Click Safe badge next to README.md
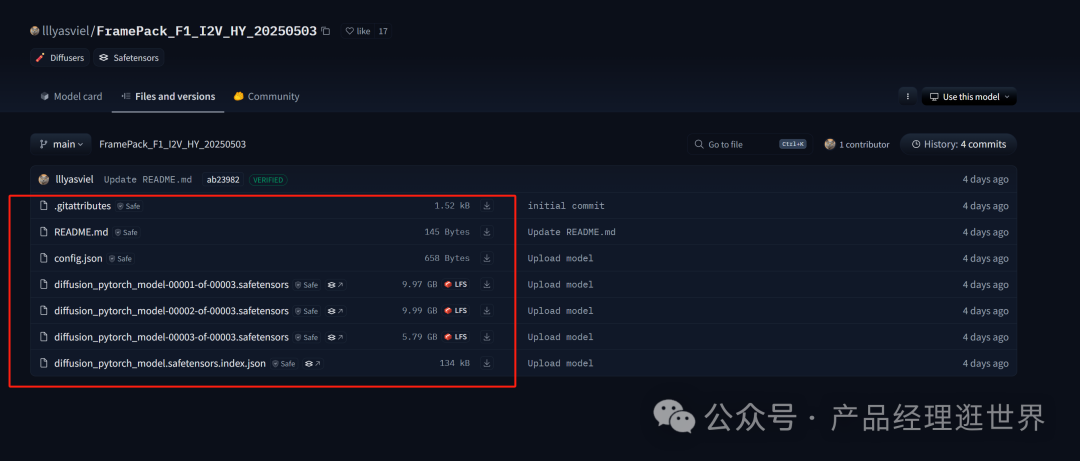The width and height of the screenshot is (1080, 461). [126, 232]
